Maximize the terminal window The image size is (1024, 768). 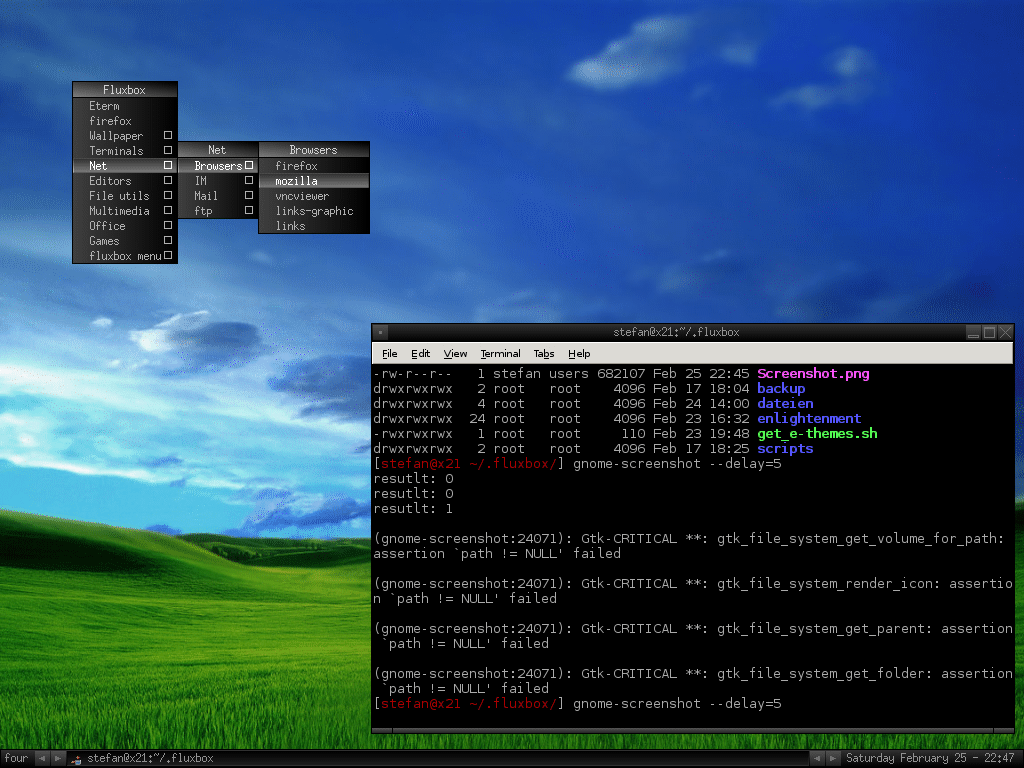[x=989, y=332]
